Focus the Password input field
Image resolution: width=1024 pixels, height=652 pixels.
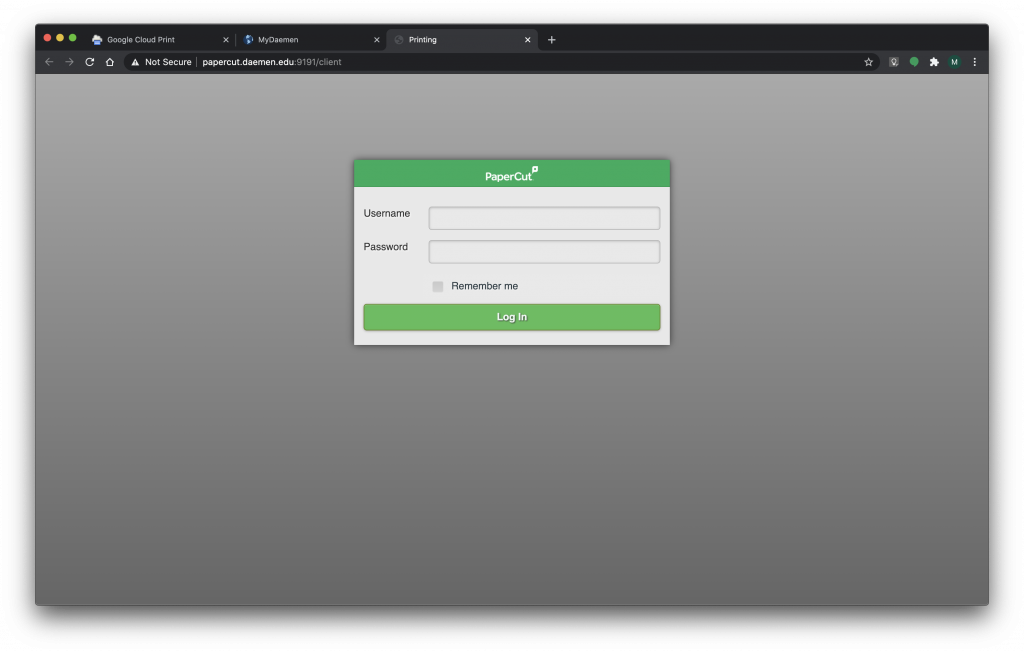[x=544, y=252]
